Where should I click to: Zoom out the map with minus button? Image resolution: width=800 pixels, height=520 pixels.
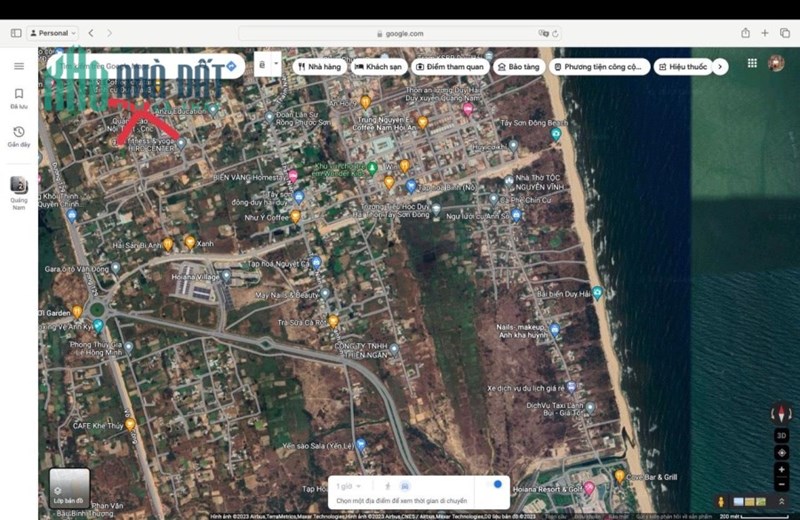[x=781, y=484]
